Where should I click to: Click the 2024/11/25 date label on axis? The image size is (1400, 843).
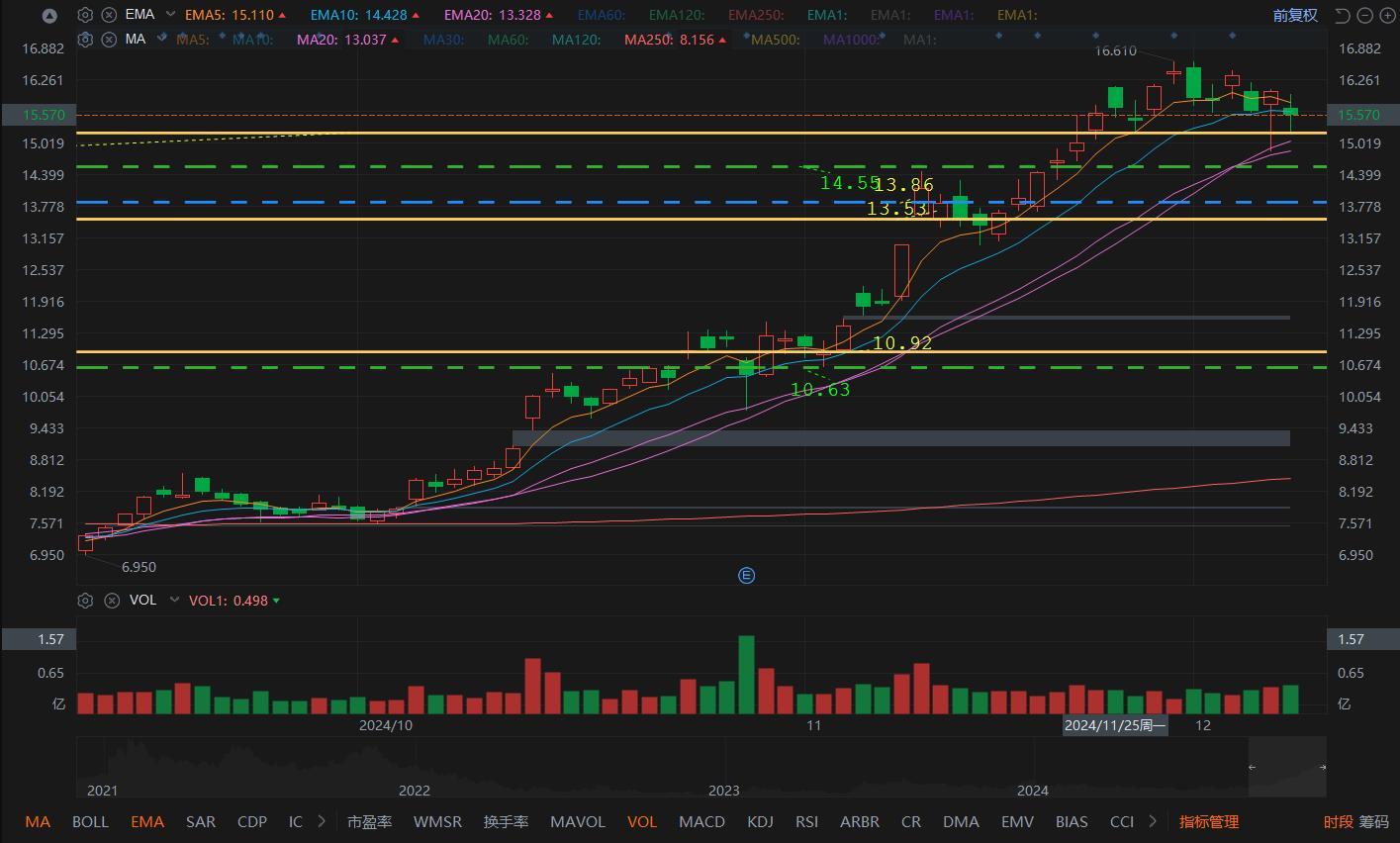click(1115, 725)
